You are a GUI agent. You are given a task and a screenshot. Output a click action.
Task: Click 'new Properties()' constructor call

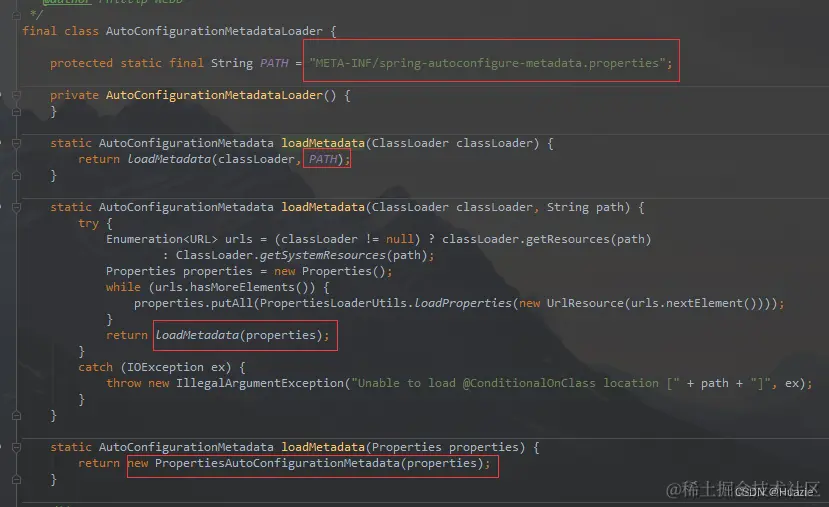click(330, 271)
